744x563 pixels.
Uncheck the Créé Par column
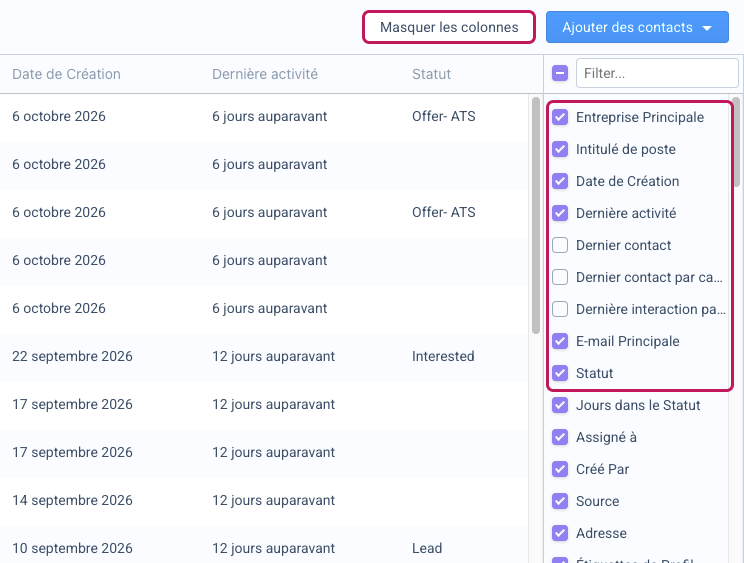(x=560, y=469)
